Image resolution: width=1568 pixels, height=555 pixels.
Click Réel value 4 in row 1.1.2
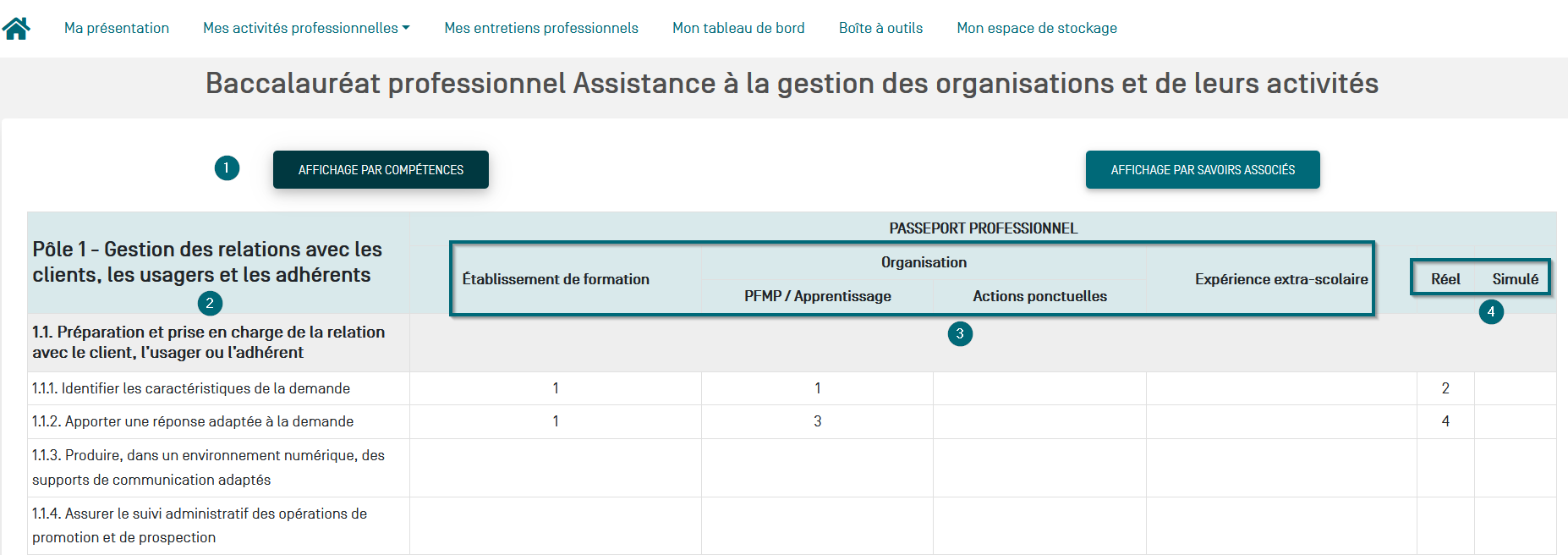(1445, 421)
